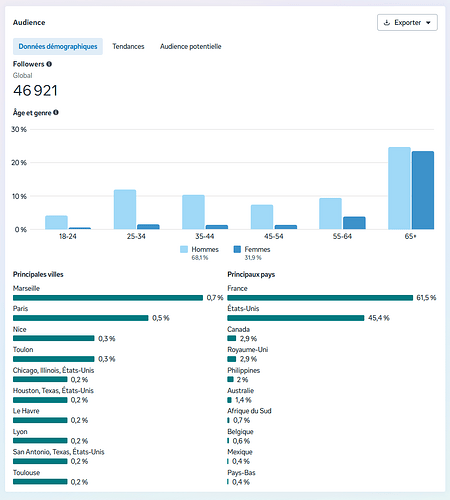Click the Belgique country label
The image size is (450, 500).
[x=240, y=432]
